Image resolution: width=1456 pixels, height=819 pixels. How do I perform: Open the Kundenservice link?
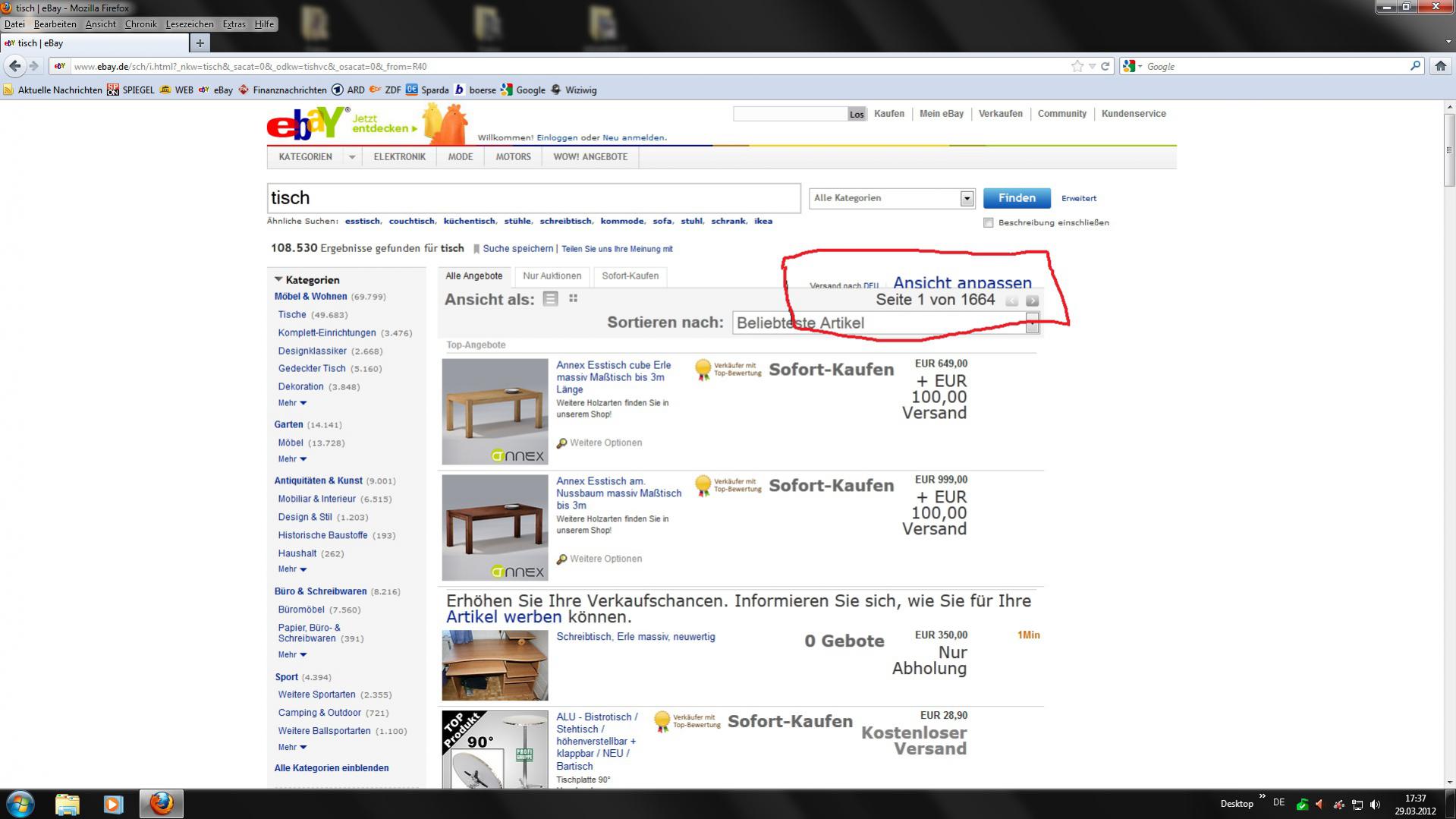1134,114
